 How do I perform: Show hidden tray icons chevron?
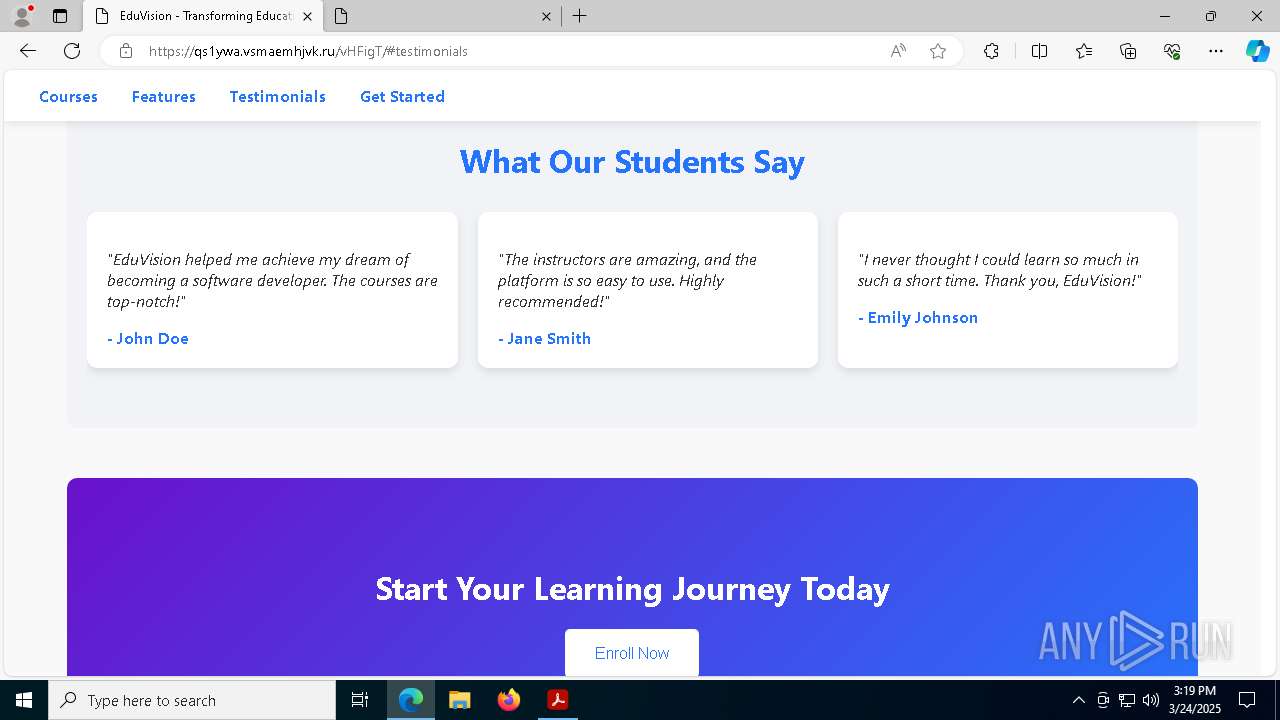point(1078,700)
